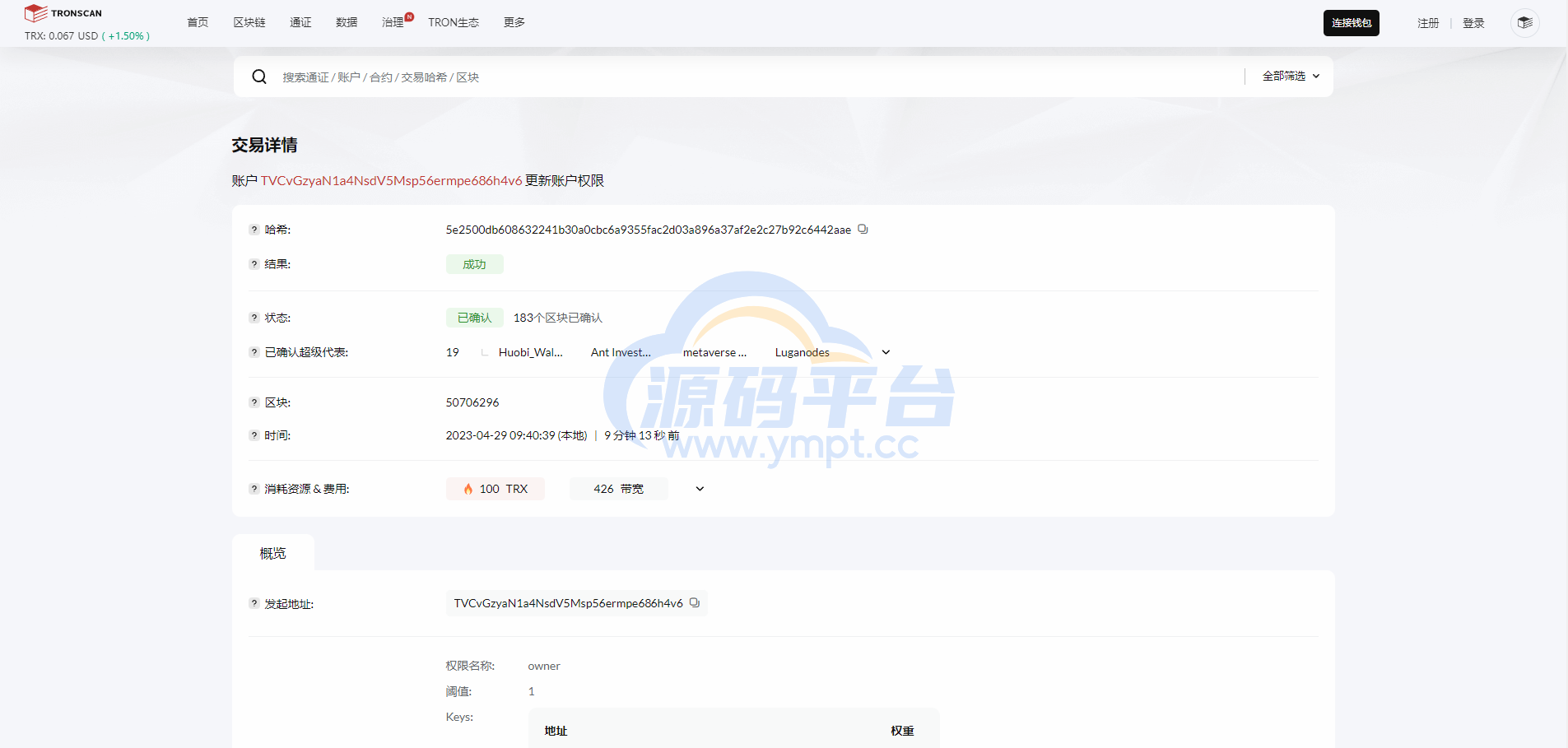Click the Ant Invest... representative
Screen dimensions: 1568x748
[621, 352]
